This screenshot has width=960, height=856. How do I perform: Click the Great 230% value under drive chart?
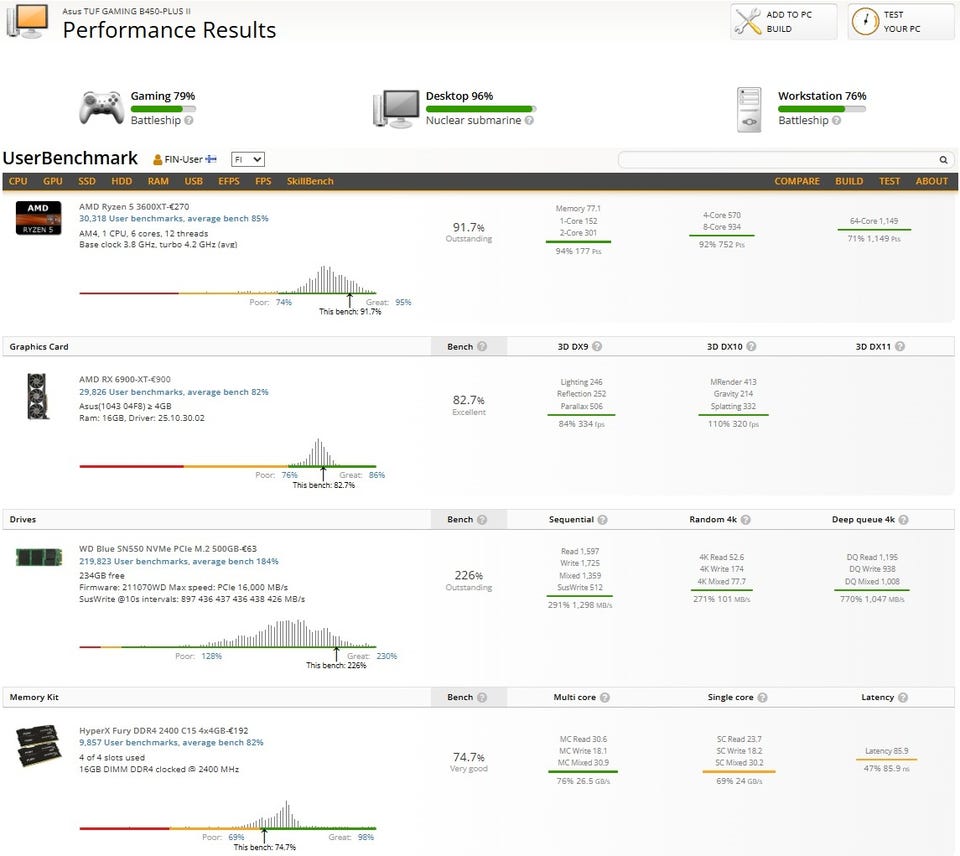pyautogui.click(x=386, y=656)
